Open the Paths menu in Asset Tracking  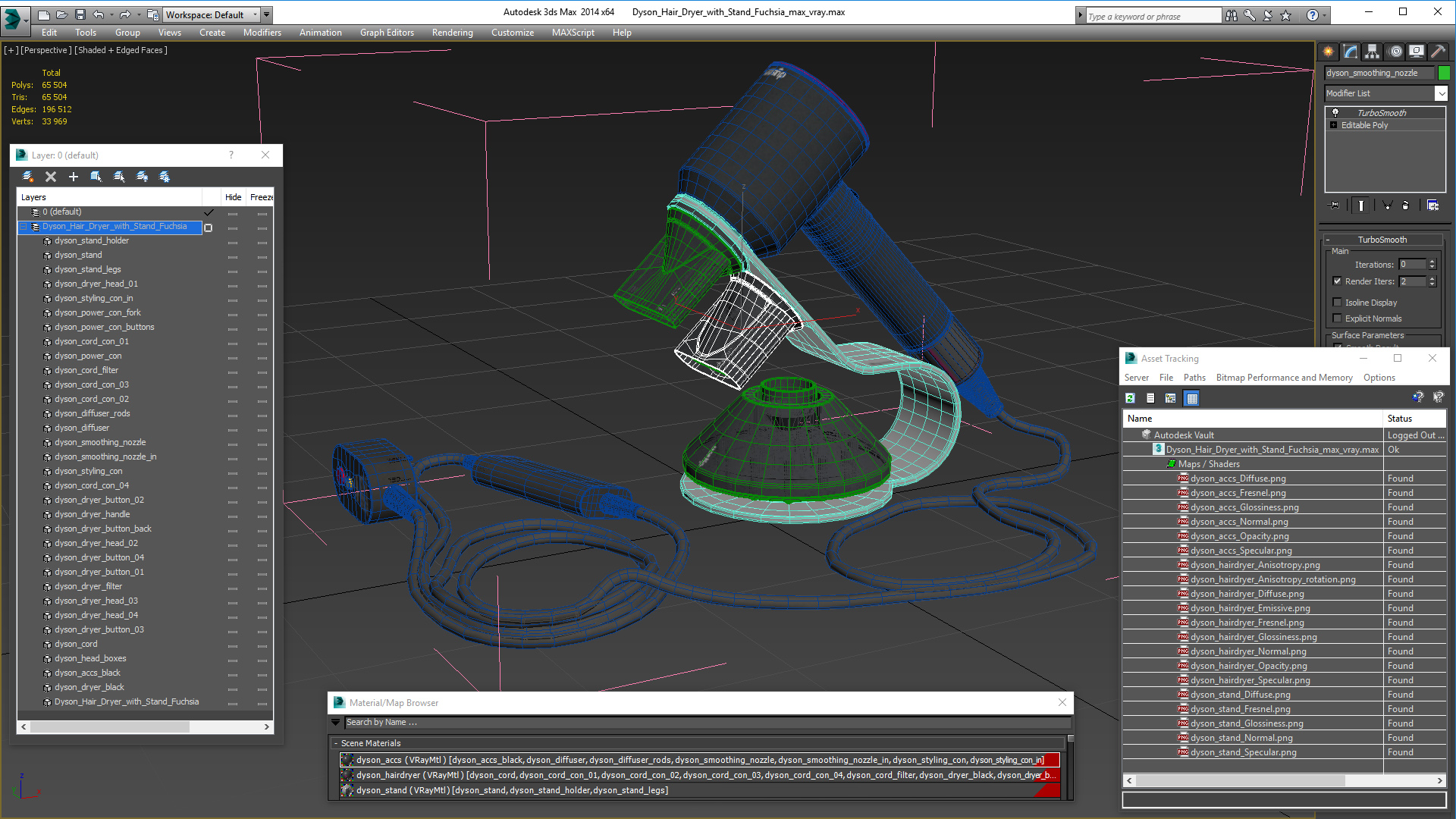click(x=1194, y=378)
